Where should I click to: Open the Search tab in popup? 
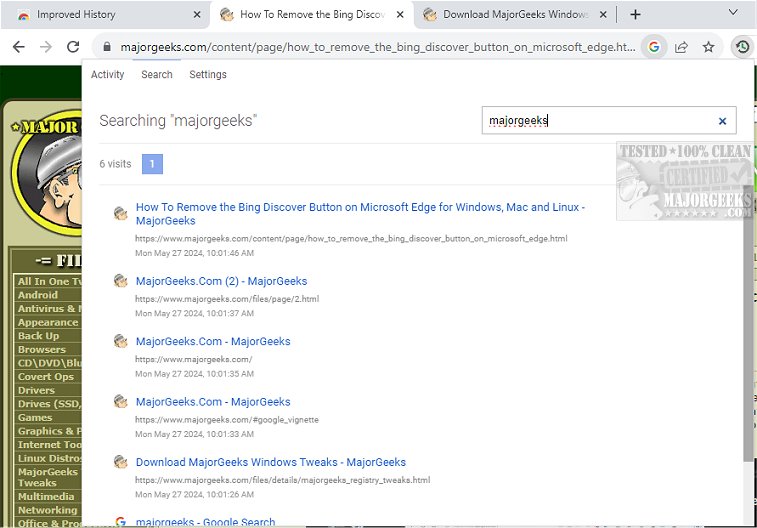[x=156, y=74]
